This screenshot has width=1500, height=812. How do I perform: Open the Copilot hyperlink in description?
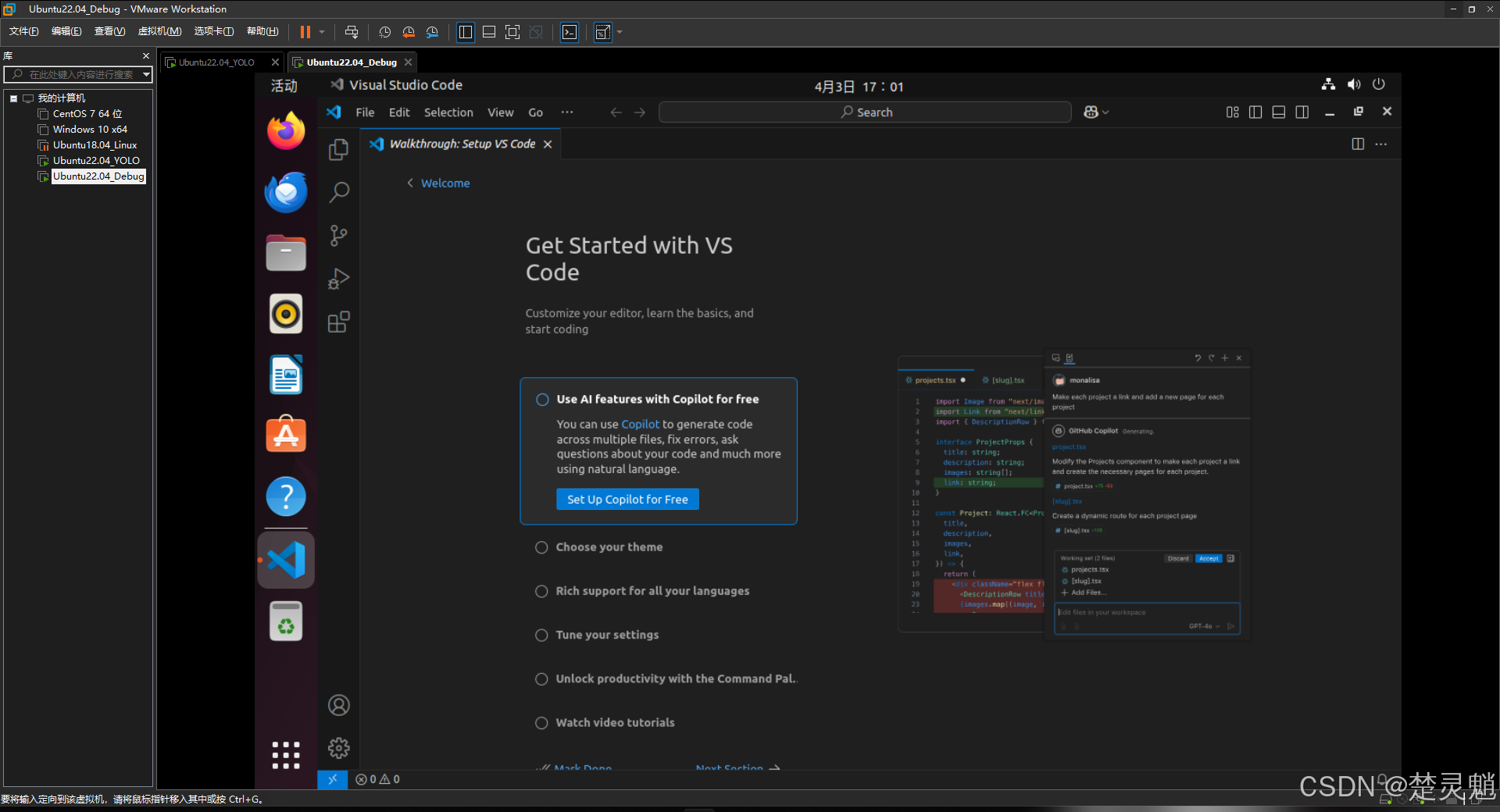coord(640,424)
